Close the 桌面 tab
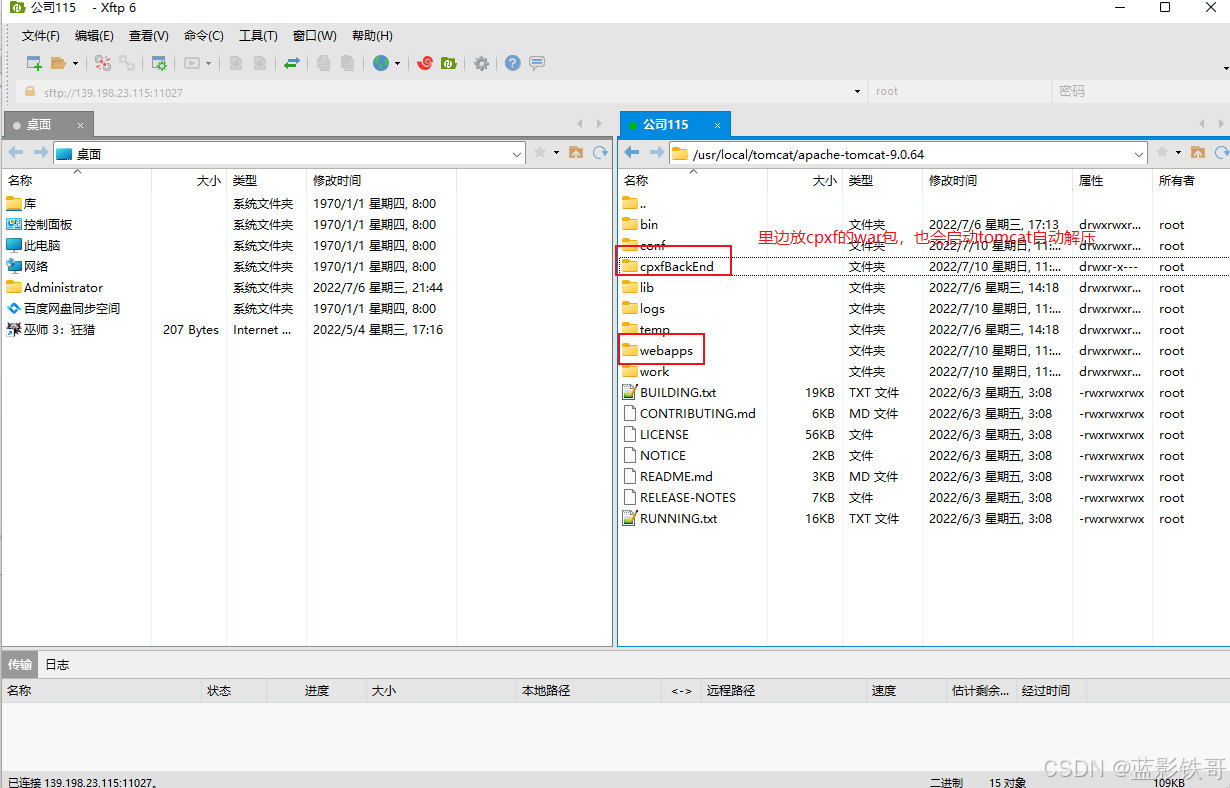Image resolution: width=1230 pixels, height=788 pixels. 82,125
